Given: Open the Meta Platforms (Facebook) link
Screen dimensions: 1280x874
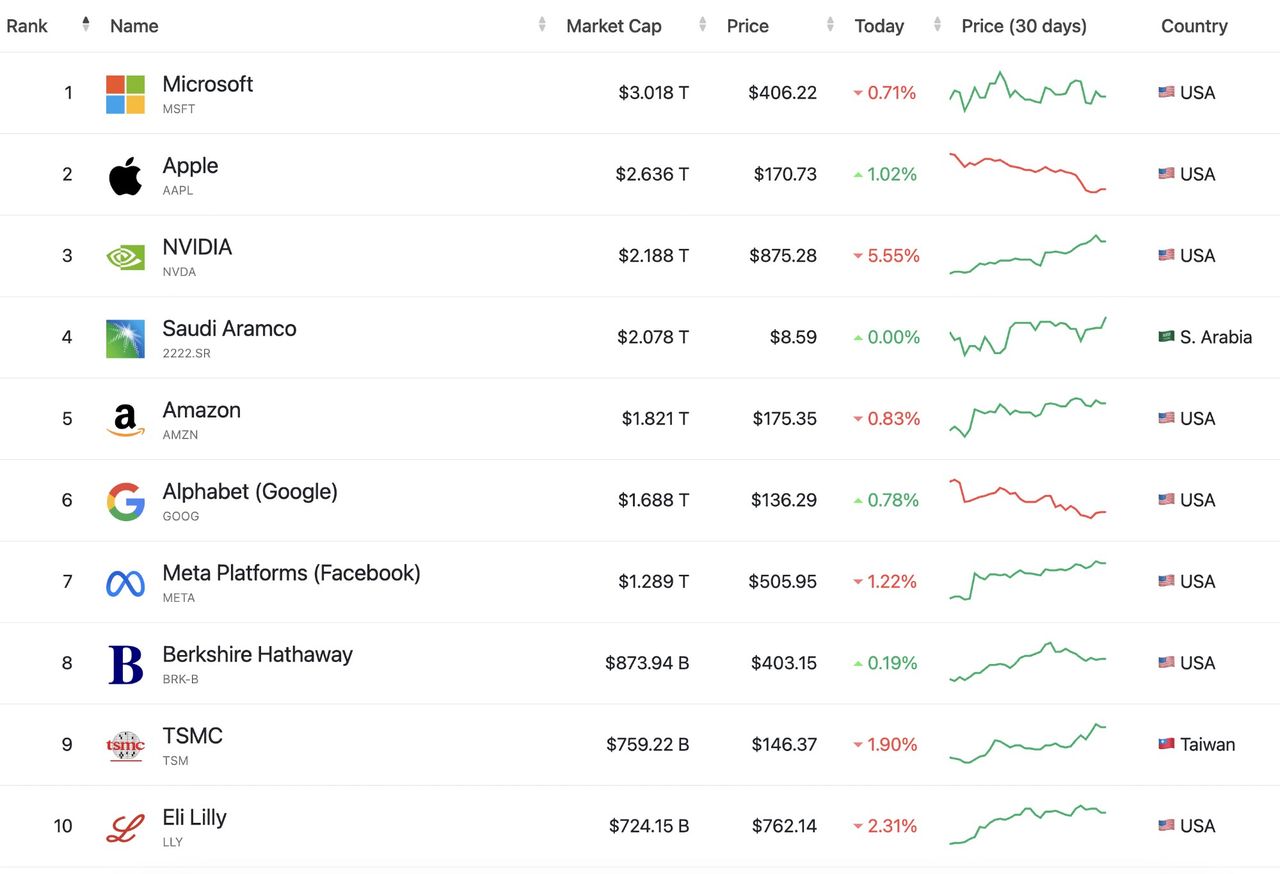Looking at the screenshot, I should 291,573.
